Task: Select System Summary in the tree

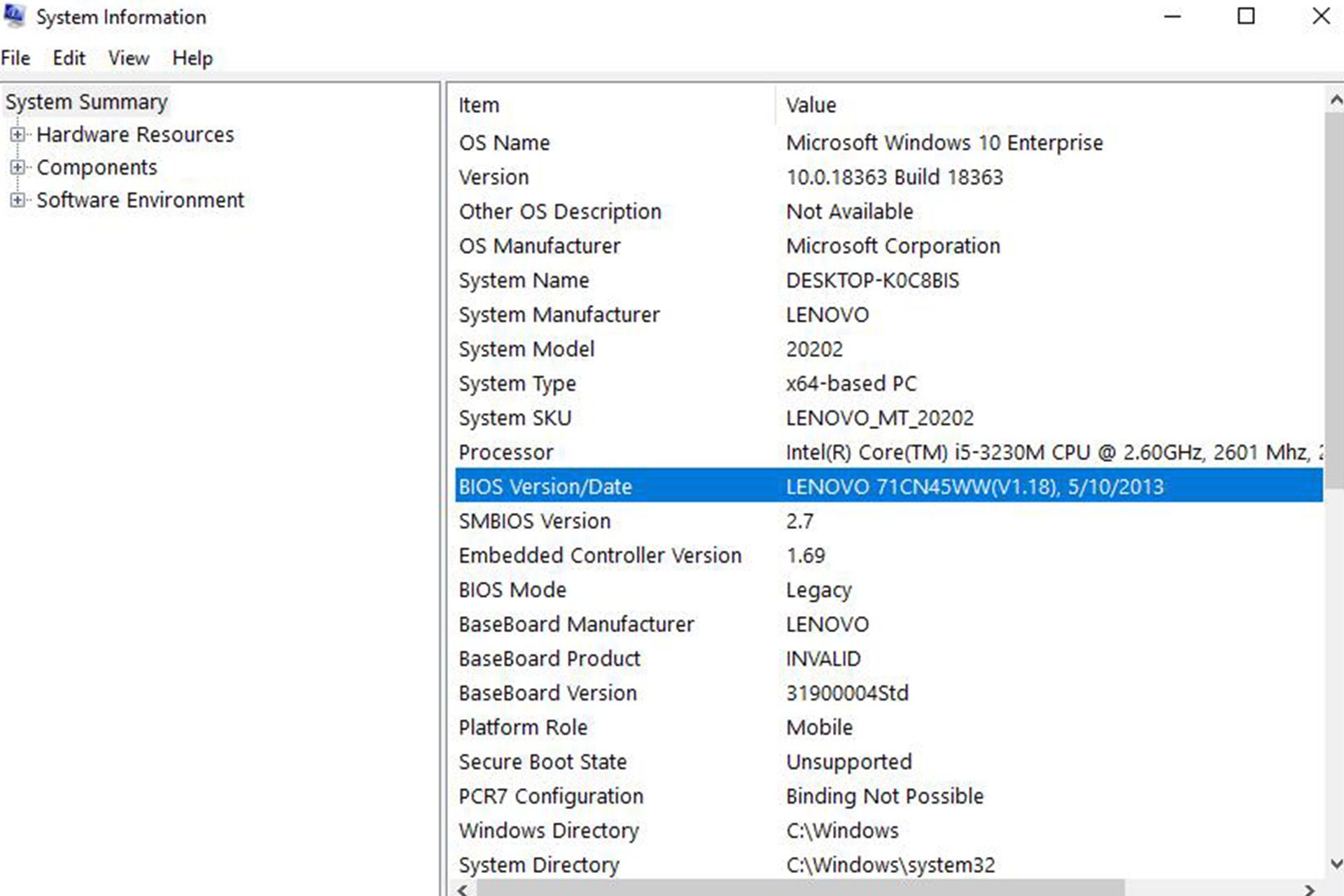Action: [x=86, y=102]
